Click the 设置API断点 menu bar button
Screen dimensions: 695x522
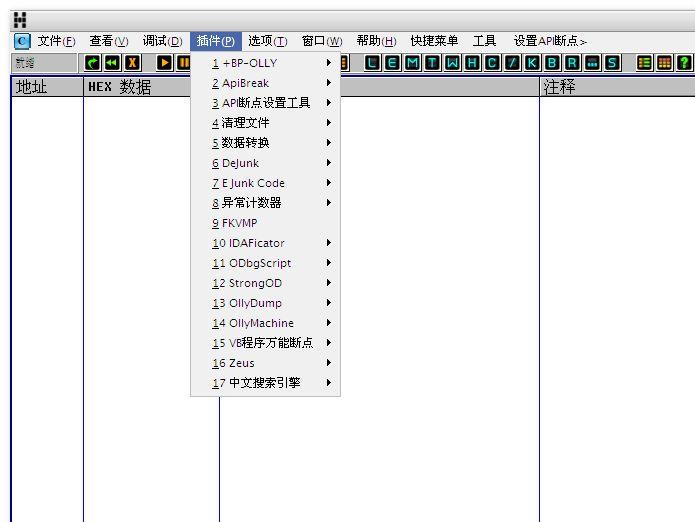[x=549, y=41]
